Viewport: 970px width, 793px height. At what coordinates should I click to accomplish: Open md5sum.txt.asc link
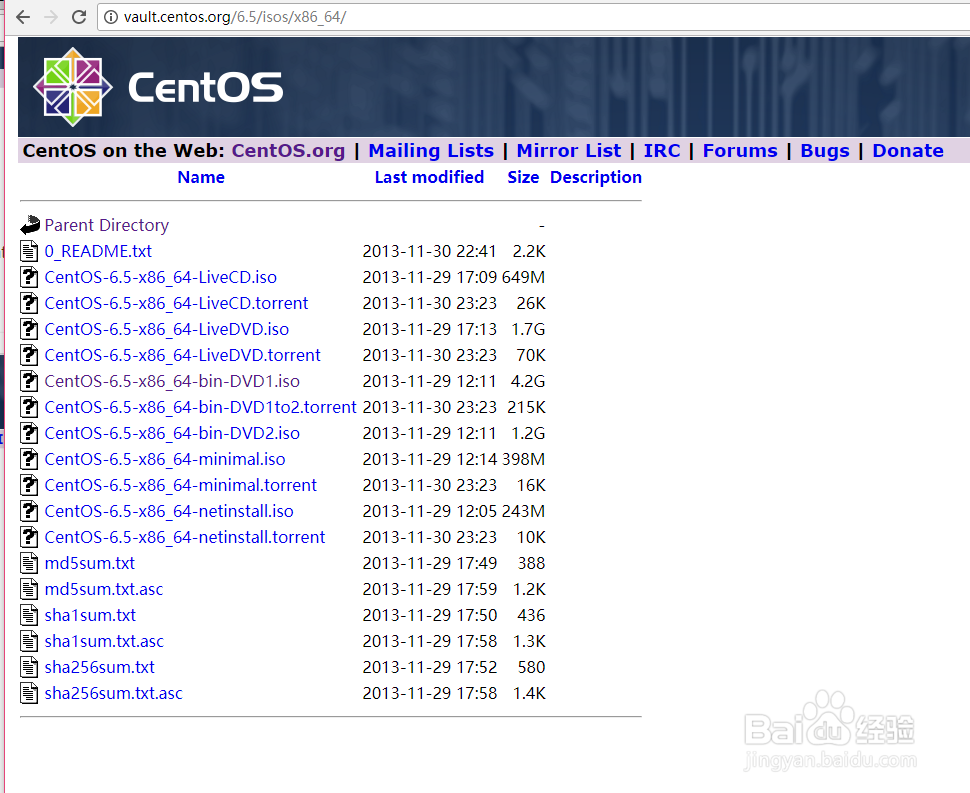pyautogui.click(x=104, y=588)
